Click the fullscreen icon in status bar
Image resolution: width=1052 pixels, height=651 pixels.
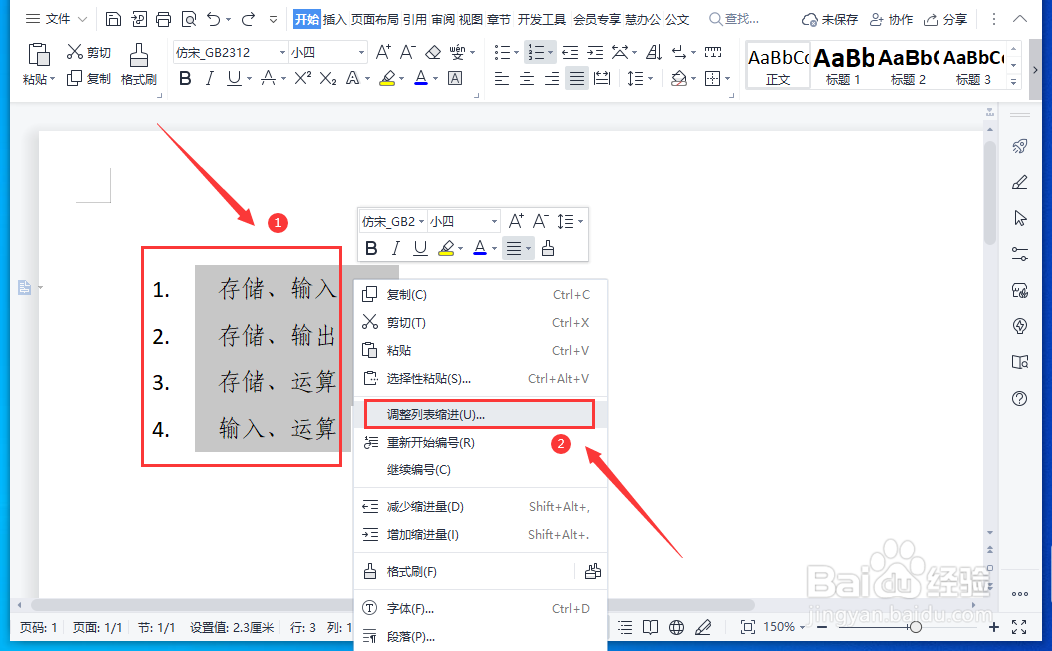point(1019,627)
